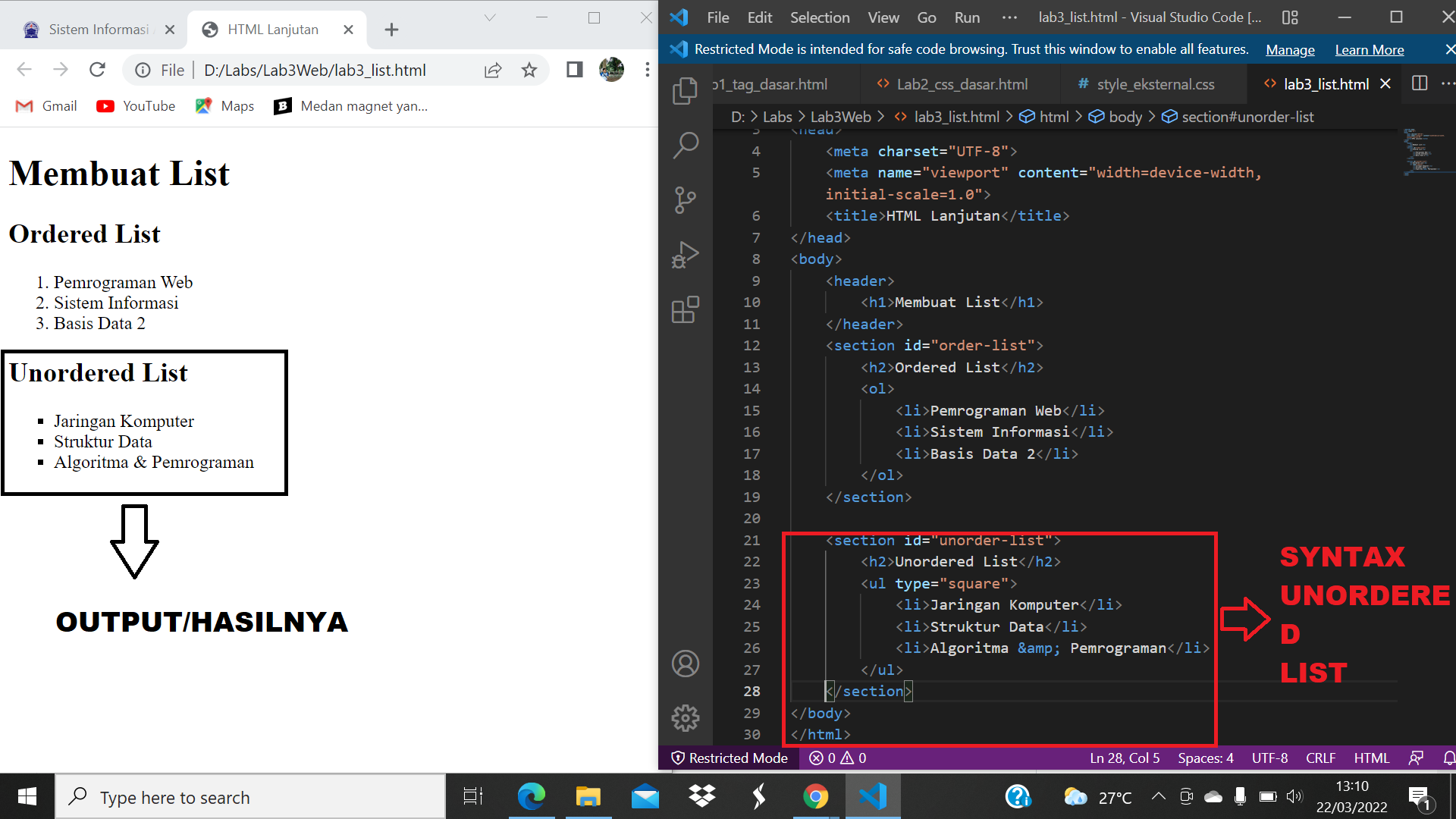The height and width of the screenshot is (819, 1456).
Task: Click the Accounts icon in the Activity Bar
Action: tap(686, 663)
